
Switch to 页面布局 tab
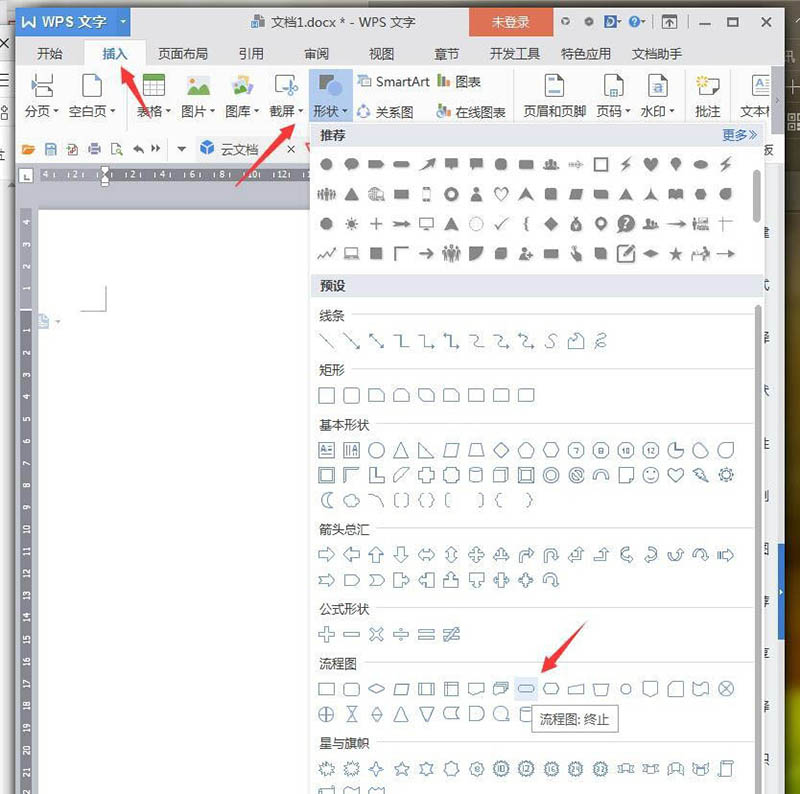[183, 54]
